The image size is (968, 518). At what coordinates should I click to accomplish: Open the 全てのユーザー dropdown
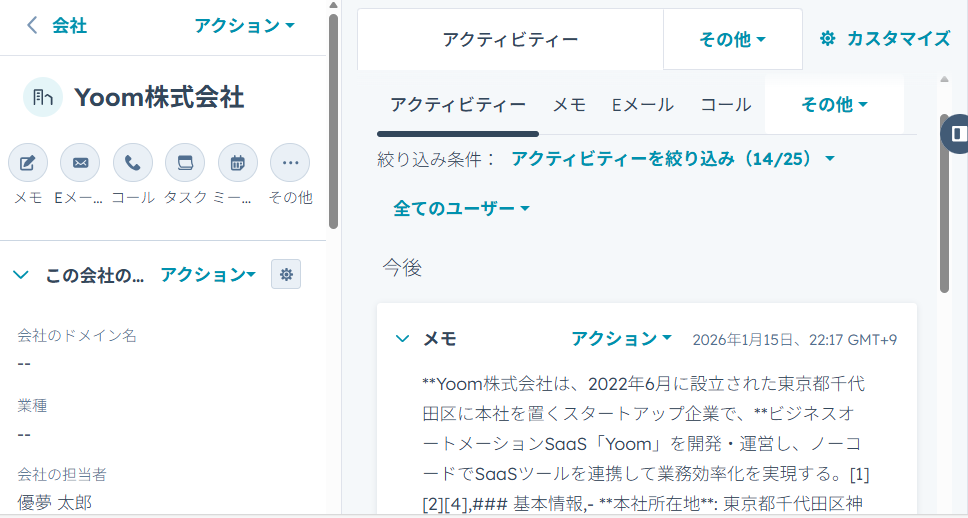[x=462, y=209]
